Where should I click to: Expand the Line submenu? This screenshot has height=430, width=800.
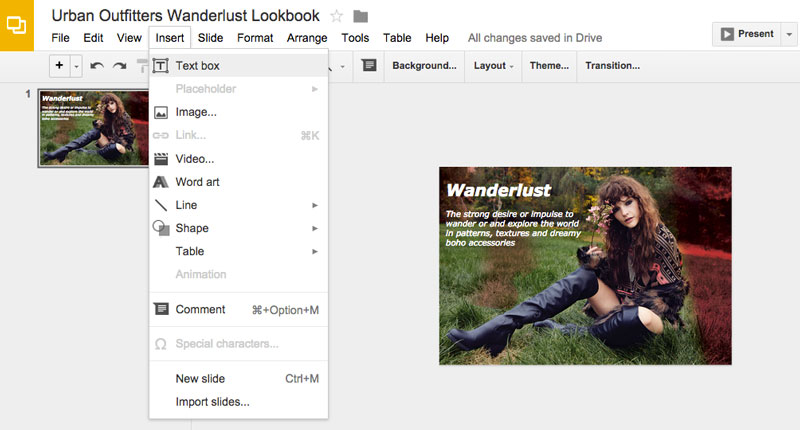pyautogui.click(x=239, y=205)
